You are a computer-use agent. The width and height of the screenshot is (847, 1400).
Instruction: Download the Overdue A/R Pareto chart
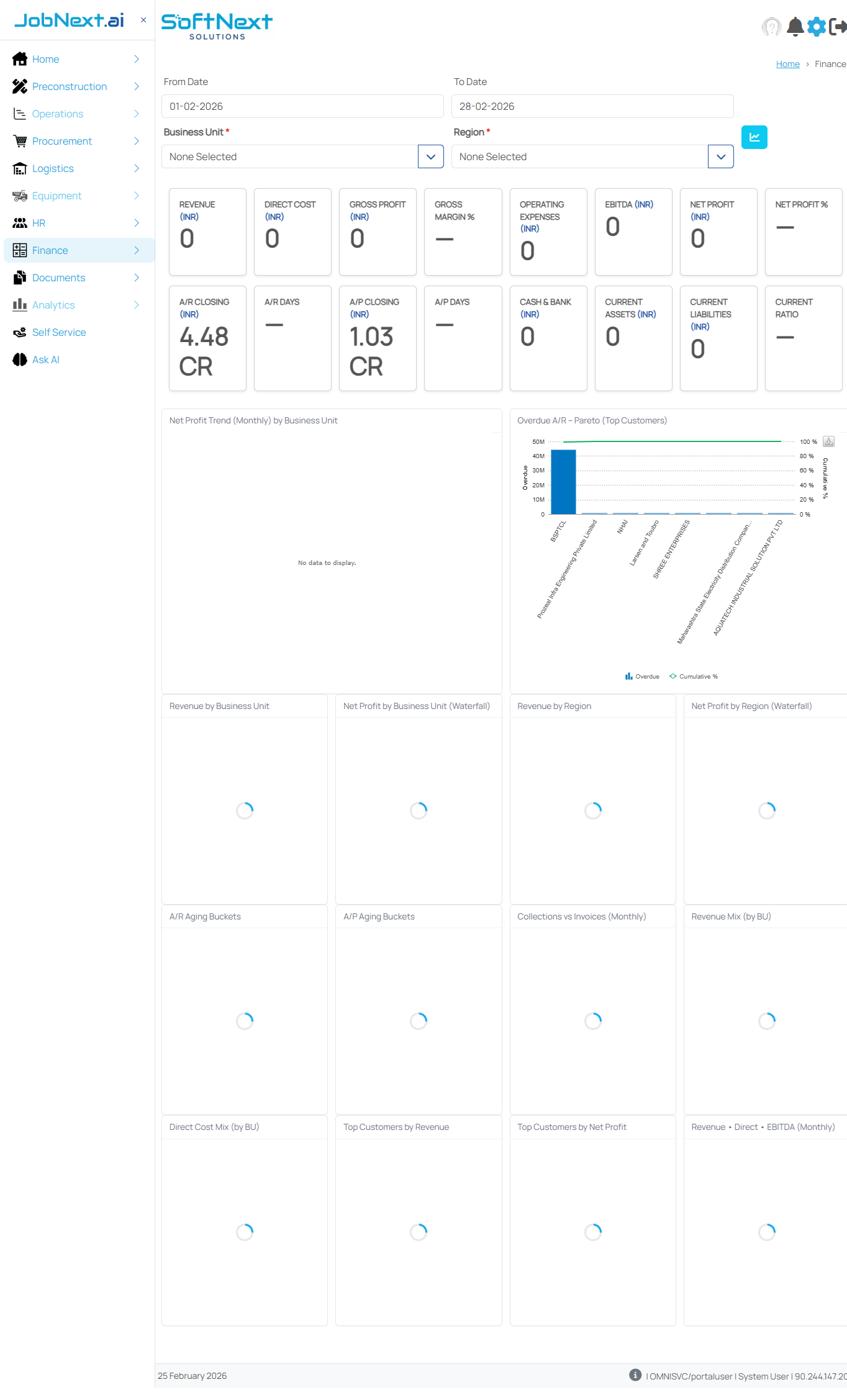[828, 441]
